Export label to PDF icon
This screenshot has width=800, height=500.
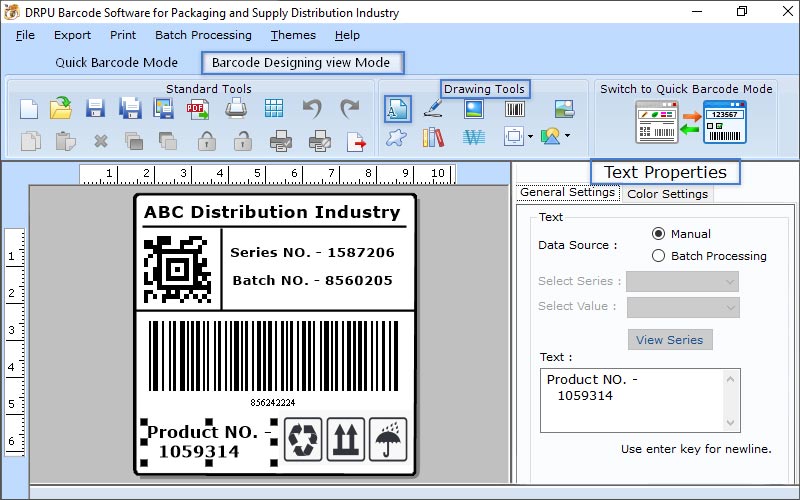coord(198,109)
